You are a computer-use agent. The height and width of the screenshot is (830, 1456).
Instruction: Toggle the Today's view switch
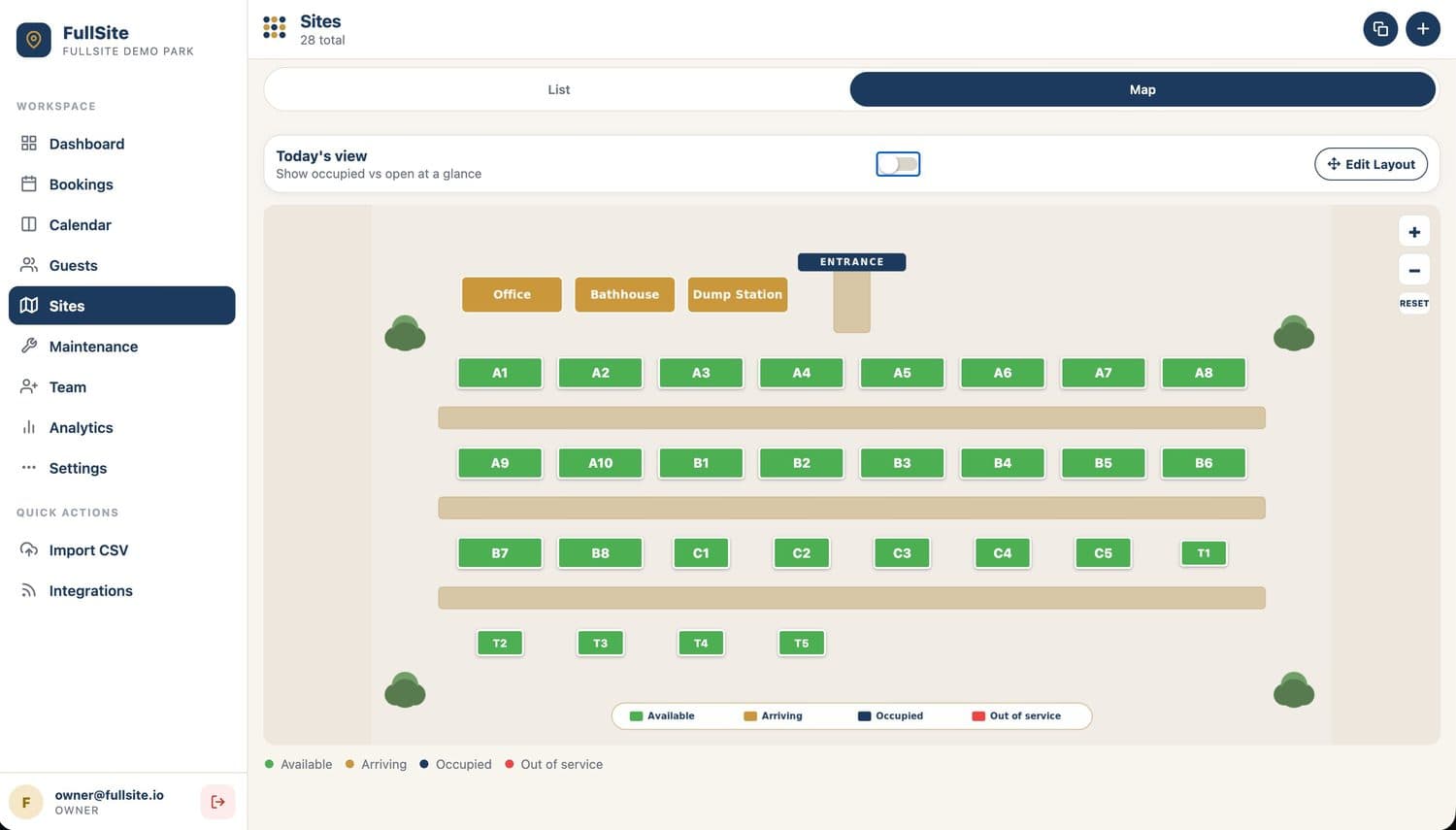[x=898, y=164]
